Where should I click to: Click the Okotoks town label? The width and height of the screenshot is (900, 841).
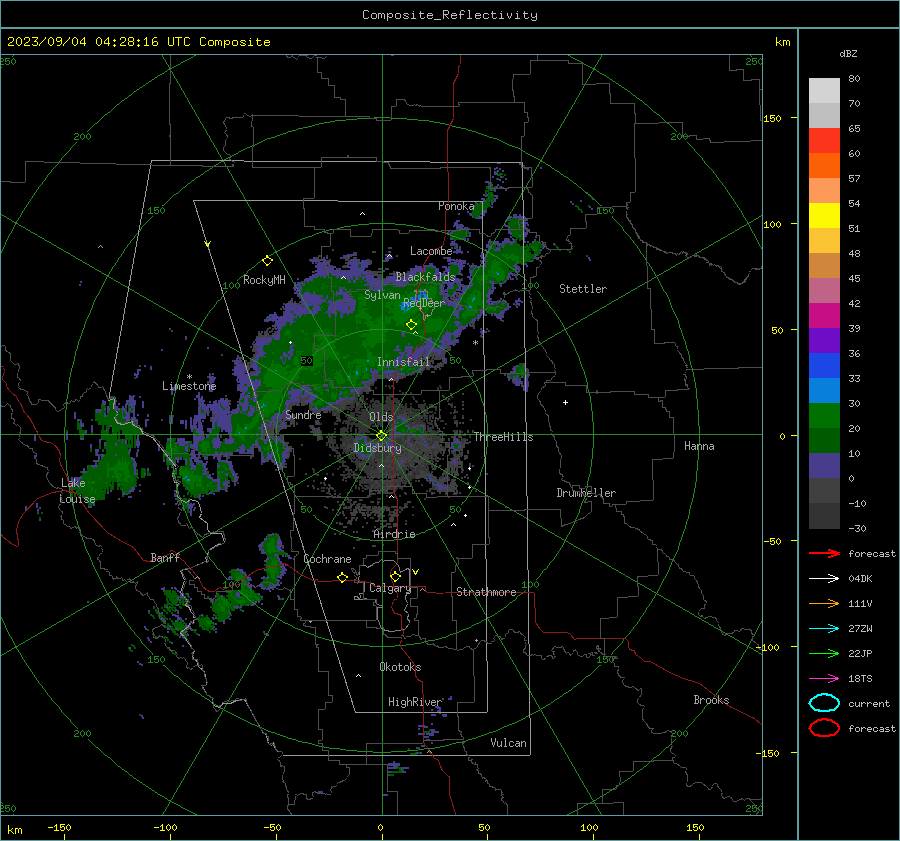[400, 667]
